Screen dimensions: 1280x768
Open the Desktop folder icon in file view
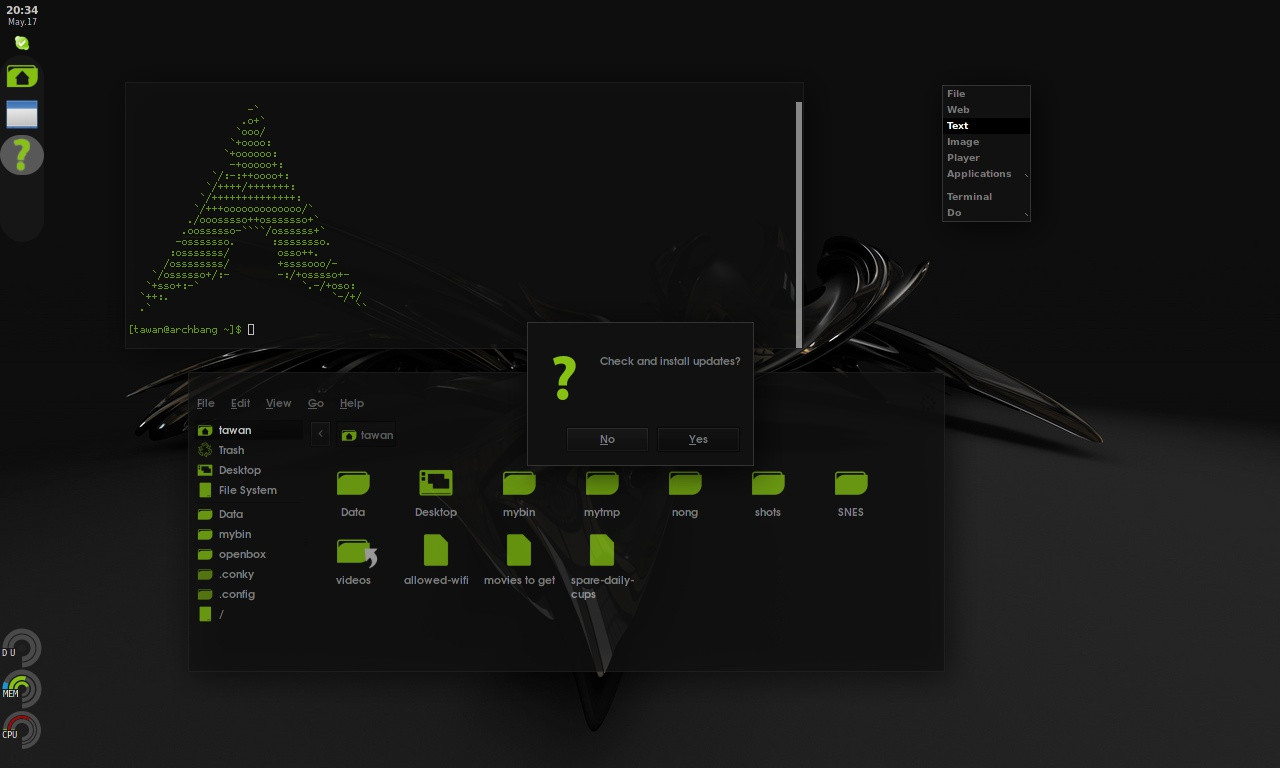point(436,484)
